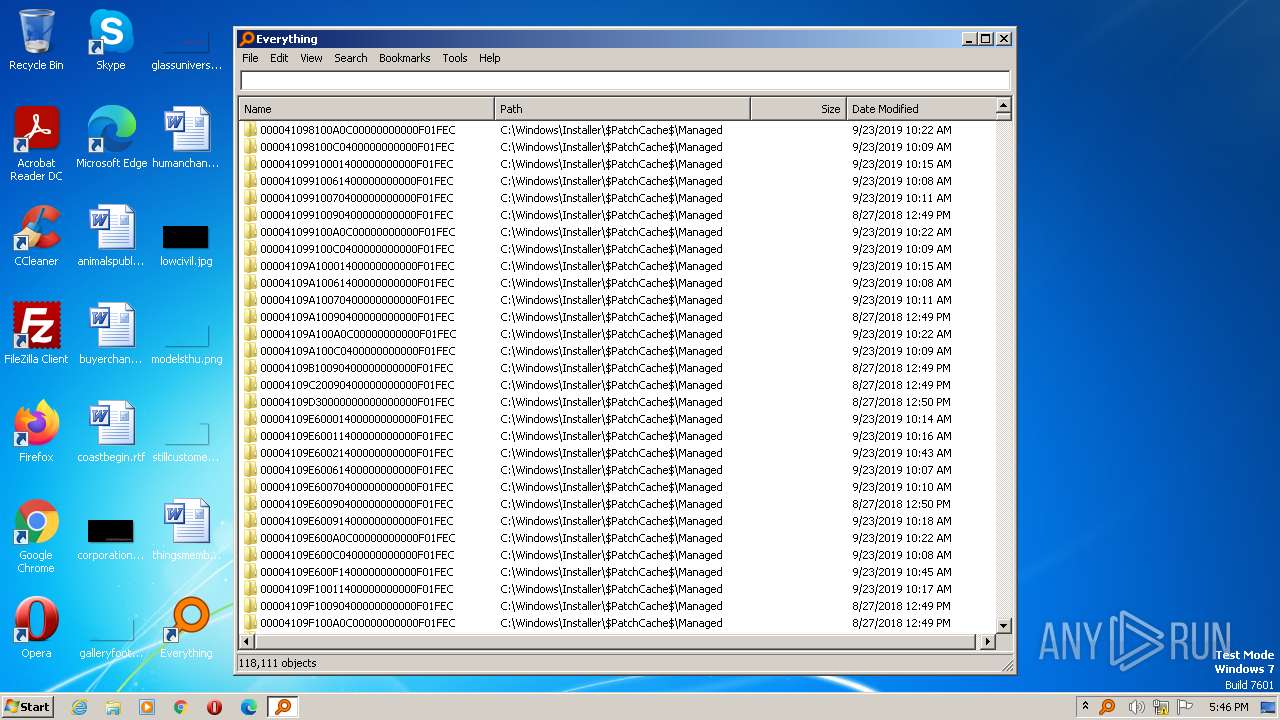Click date 9/23/2019 10:18 AM
Image resolution: width=1280 pixels, height=720 pixels.
tap(901, 521)
